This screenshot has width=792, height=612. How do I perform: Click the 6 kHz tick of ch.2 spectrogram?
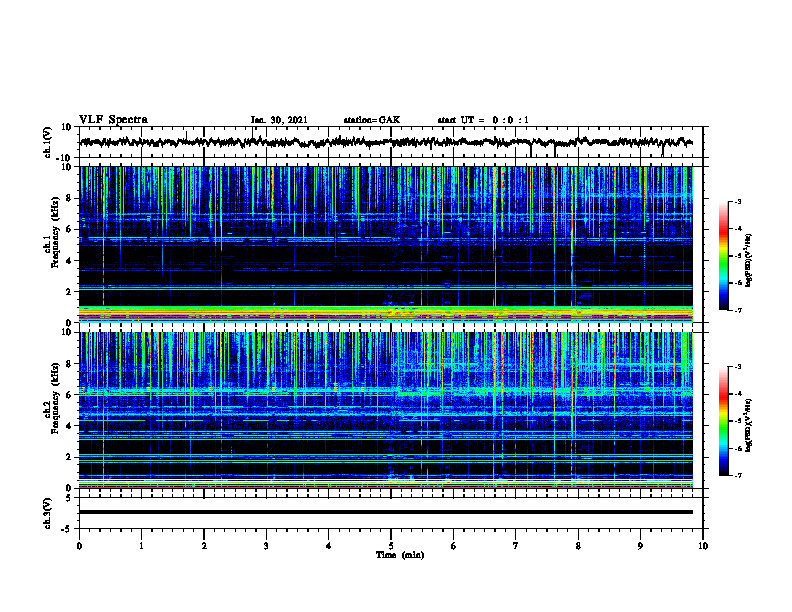(71, 395)
